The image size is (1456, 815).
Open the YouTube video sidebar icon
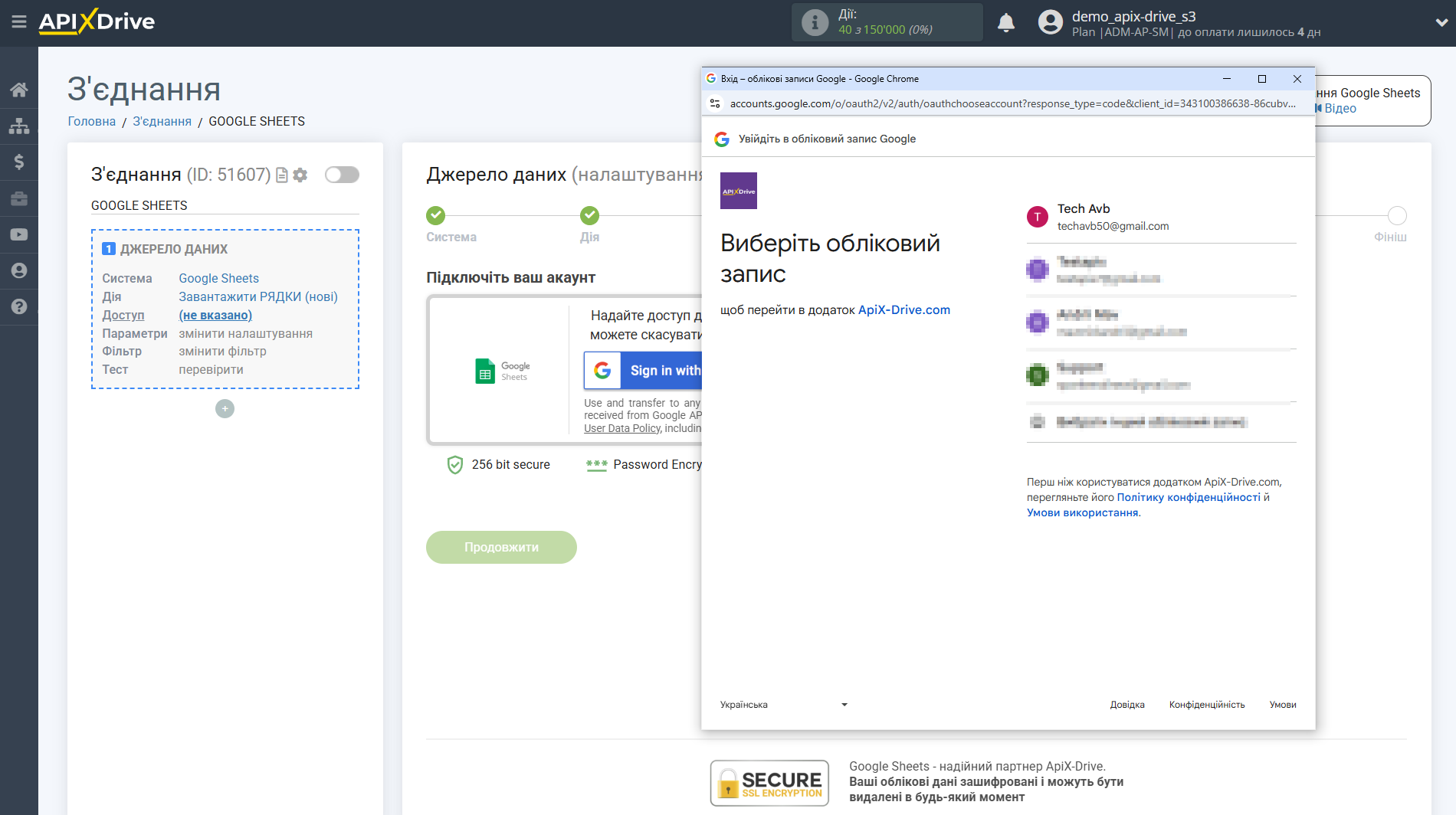pyautogui.click(x=19, y=234)
